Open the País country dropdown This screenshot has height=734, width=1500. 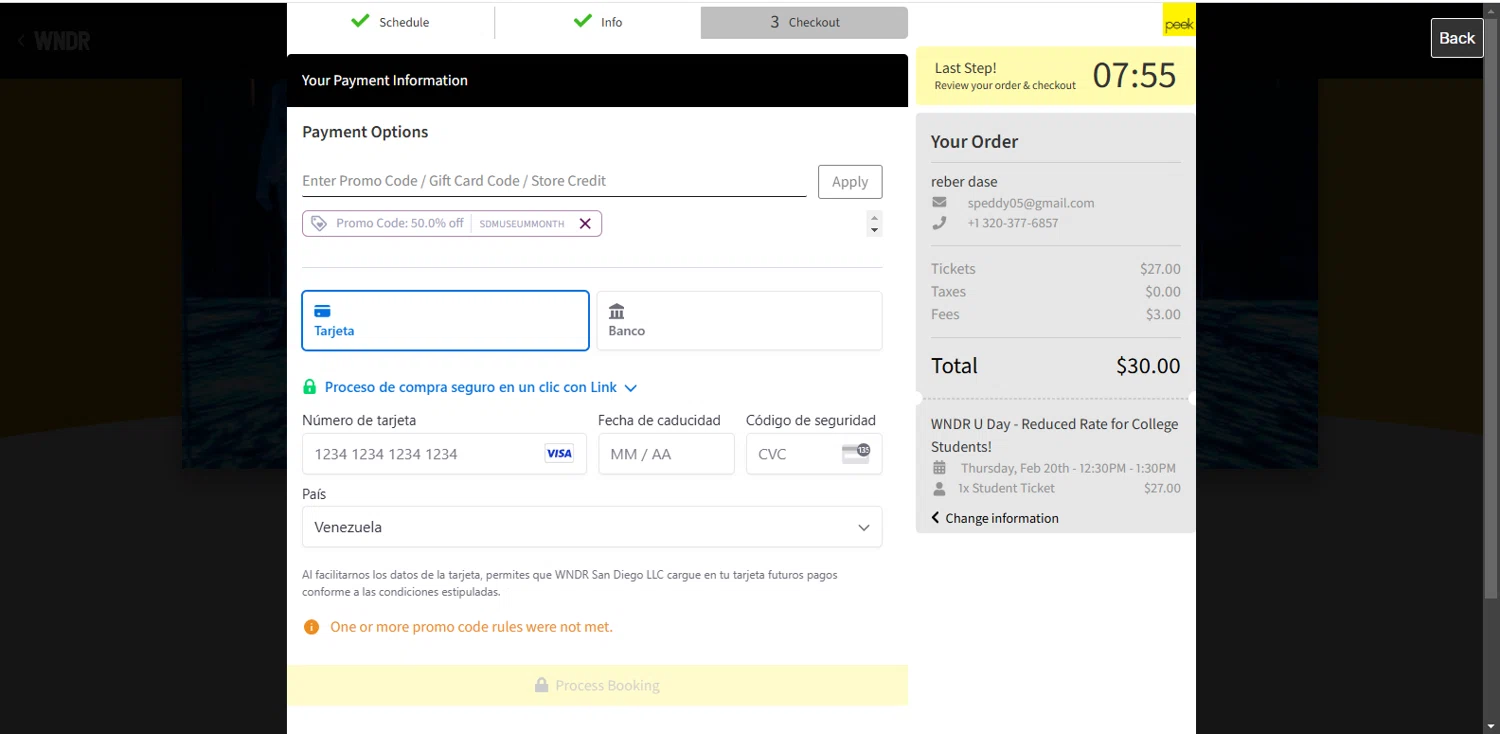tap(592, 527)
